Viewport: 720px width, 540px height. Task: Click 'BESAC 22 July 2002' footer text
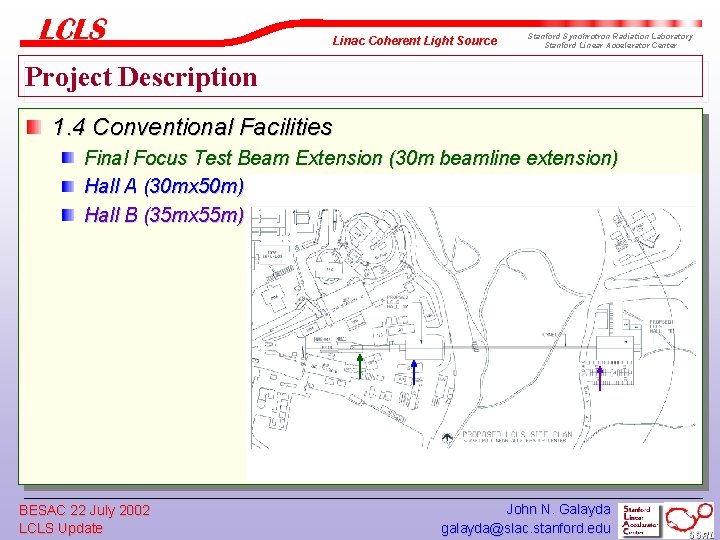pos(84,510)
